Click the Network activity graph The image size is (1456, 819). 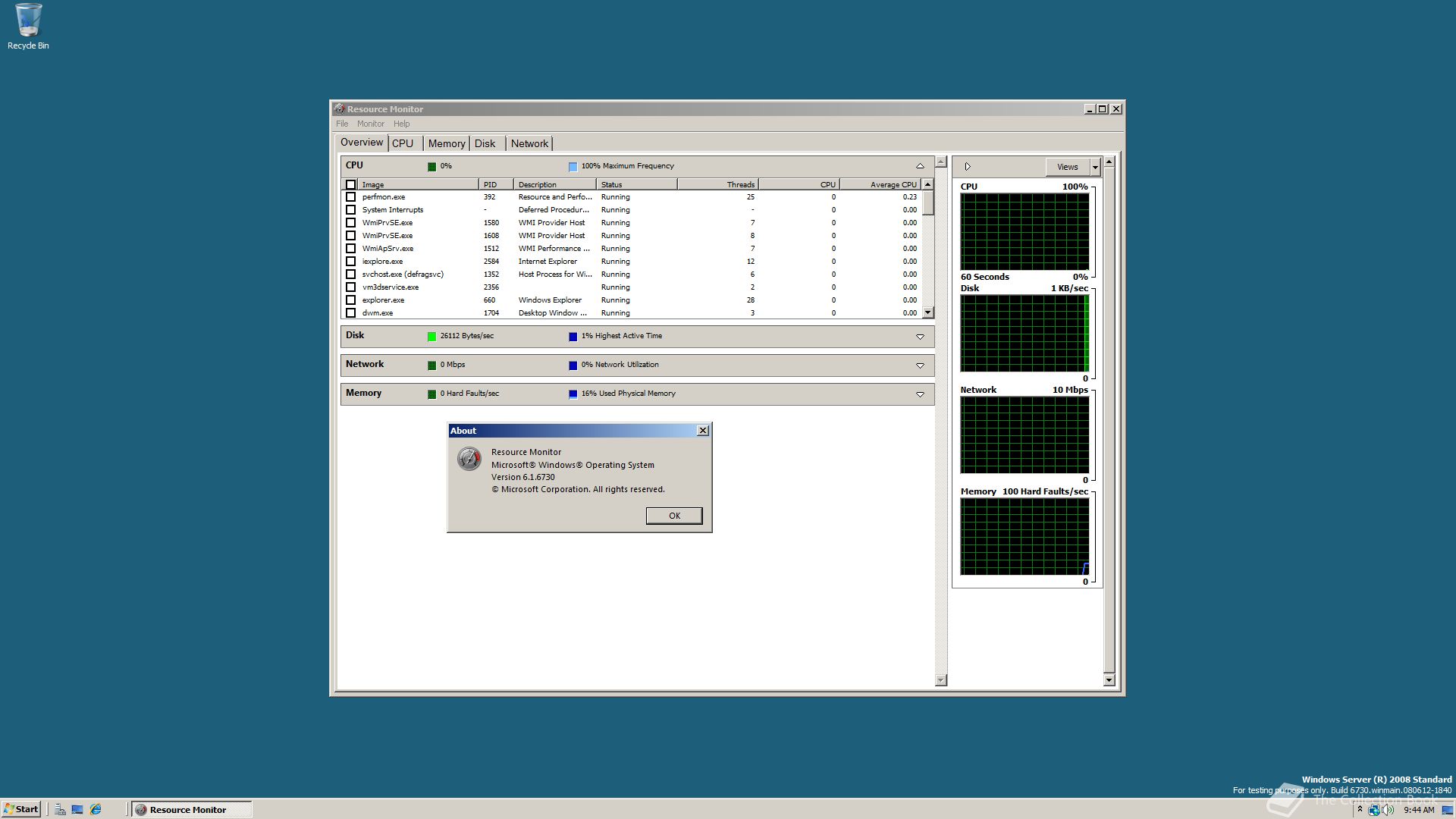[x=1025, y=435]
